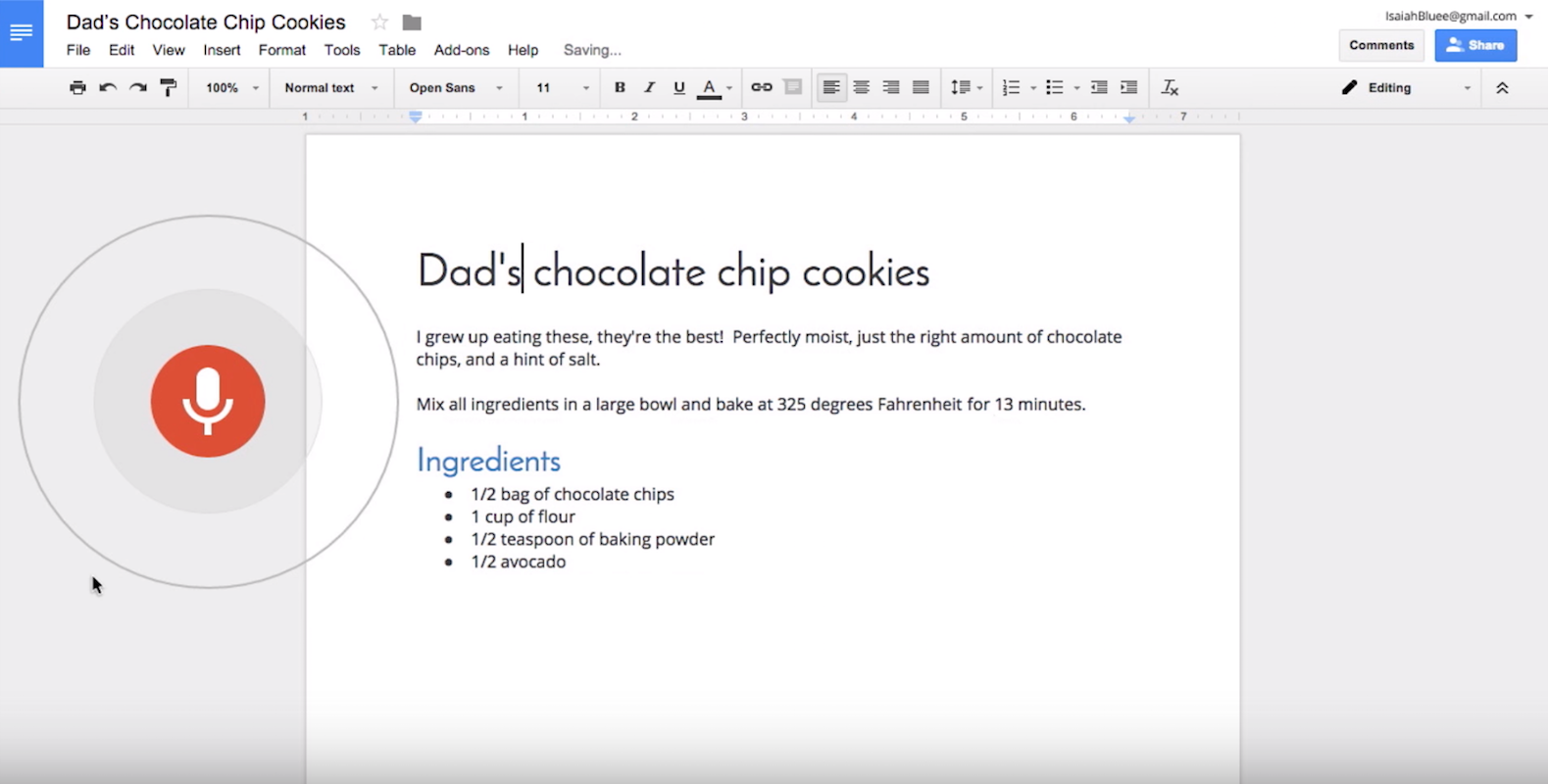The height and width of the screenshot is (784, 1548).
Task: Click the red microphone voice typing button
Action: point(208,401)
